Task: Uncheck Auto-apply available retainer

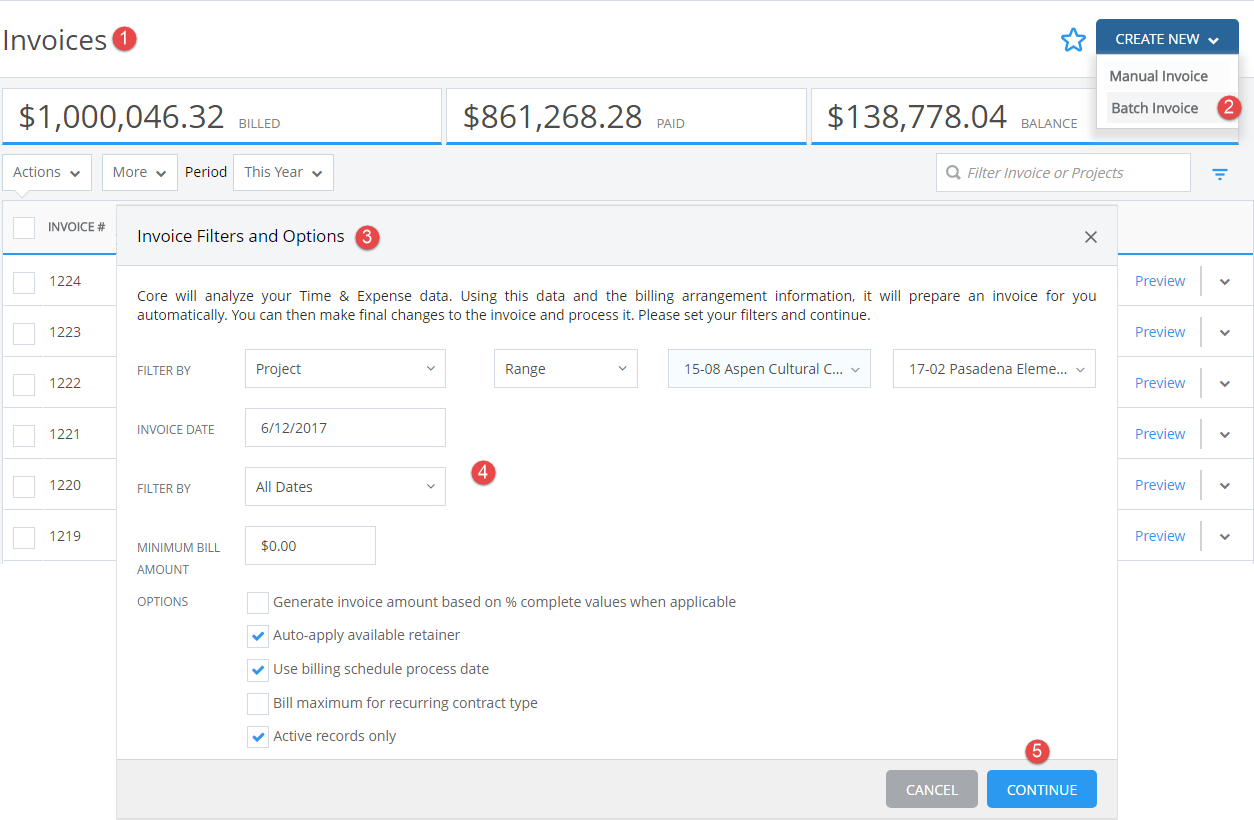Action: coord(257,636)
